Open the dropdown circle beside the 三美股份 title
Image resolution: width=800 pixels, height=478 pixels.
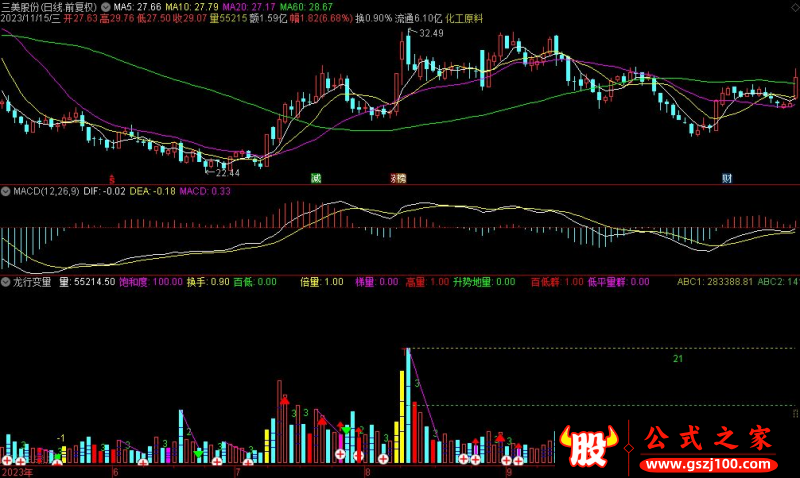106,7
